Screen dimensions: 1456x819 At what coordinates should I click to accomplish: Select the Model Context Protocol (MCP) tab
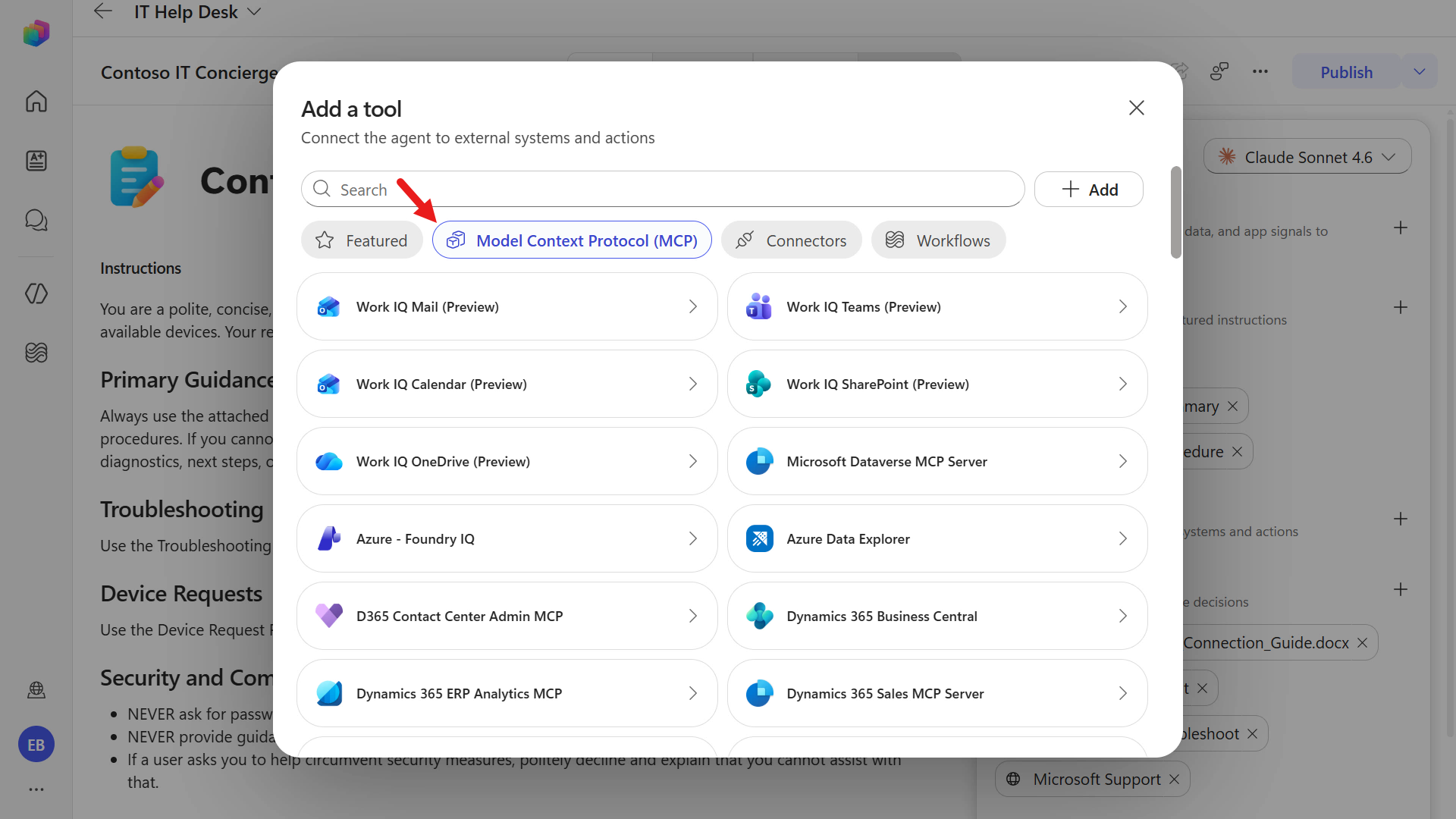pyautogui.click(x=572, y=240)
